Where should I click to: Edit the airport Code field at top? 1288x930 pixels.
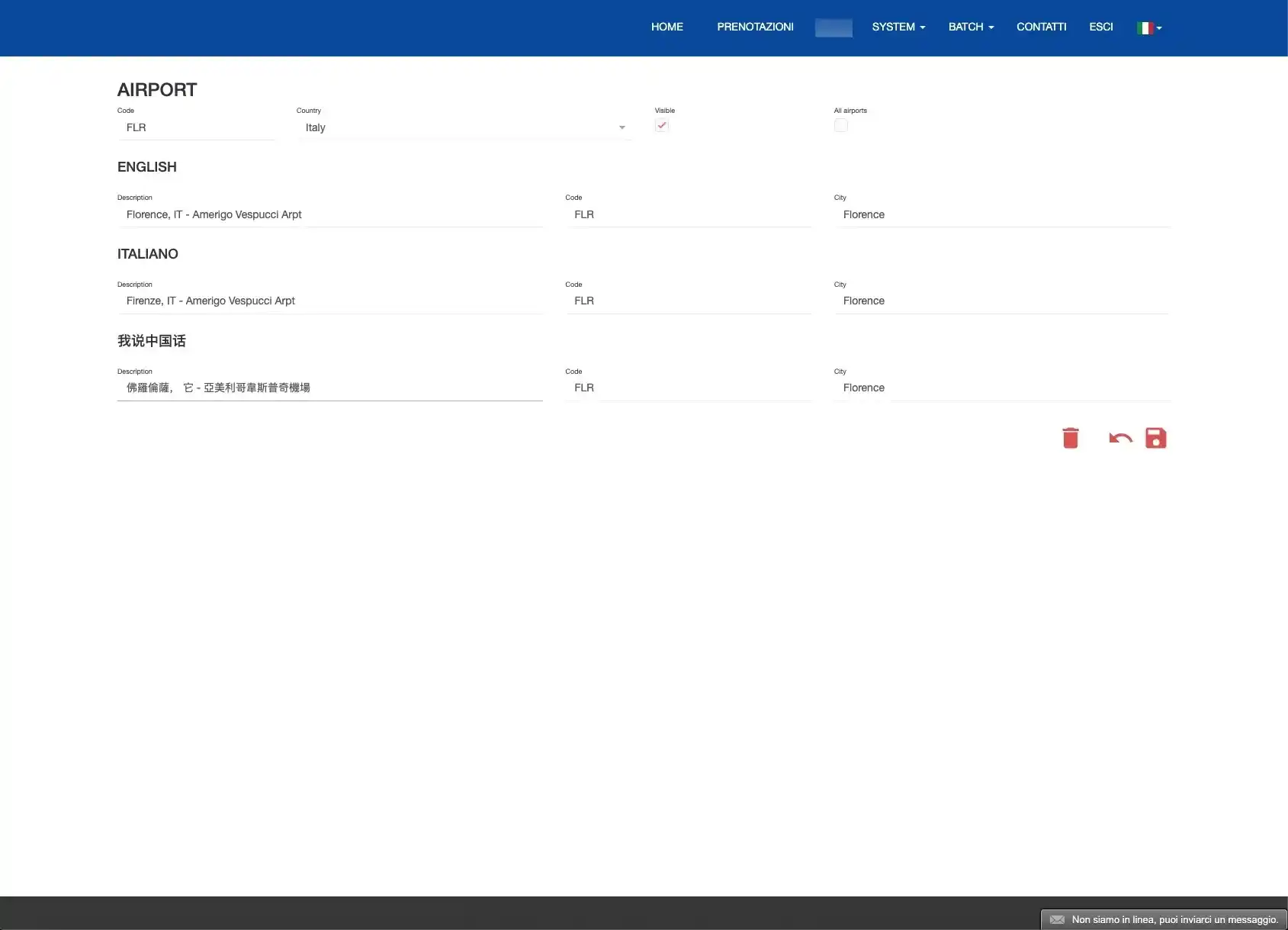click(196, 127)
